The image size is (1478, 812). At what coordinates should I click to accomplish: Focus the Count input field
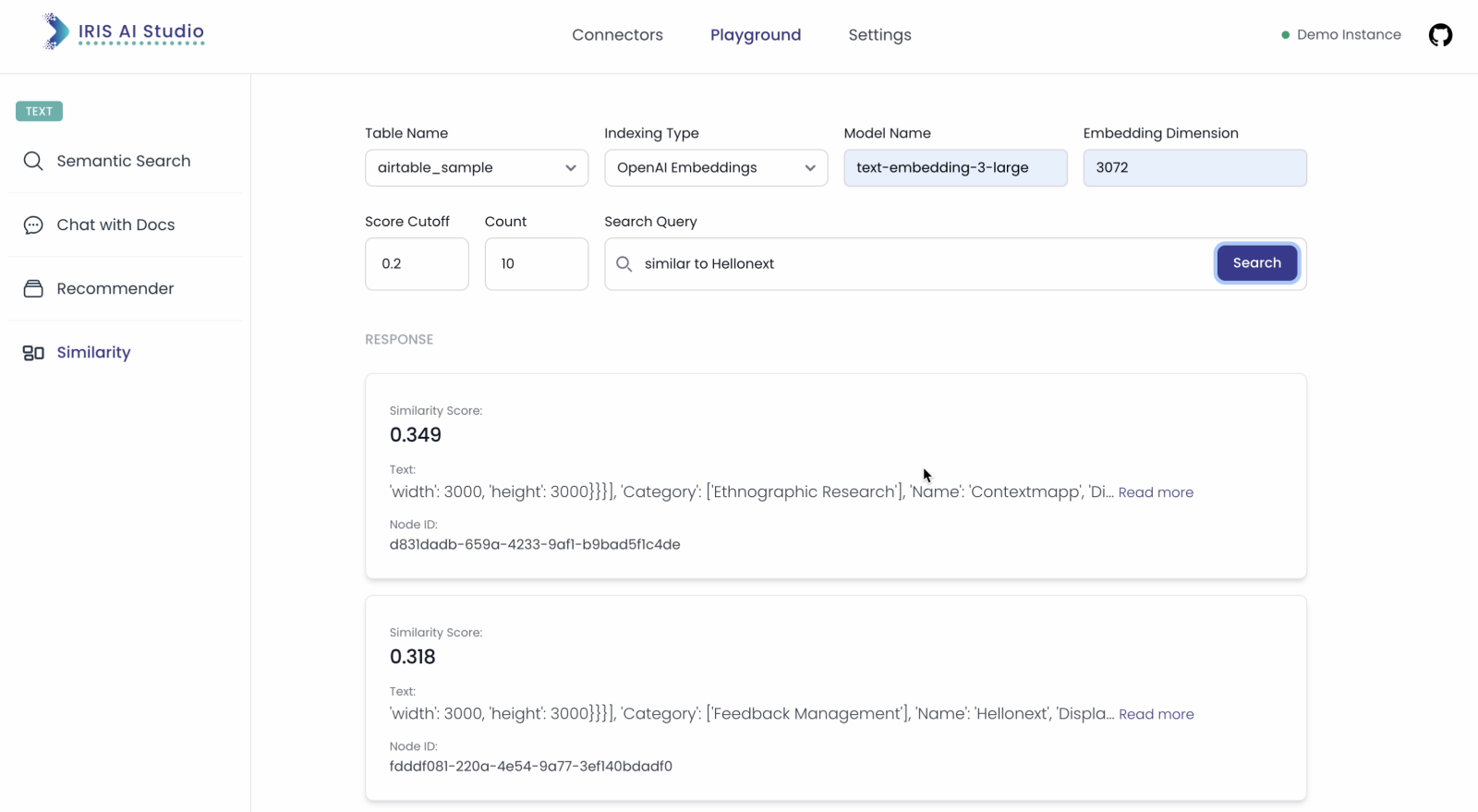536,264
